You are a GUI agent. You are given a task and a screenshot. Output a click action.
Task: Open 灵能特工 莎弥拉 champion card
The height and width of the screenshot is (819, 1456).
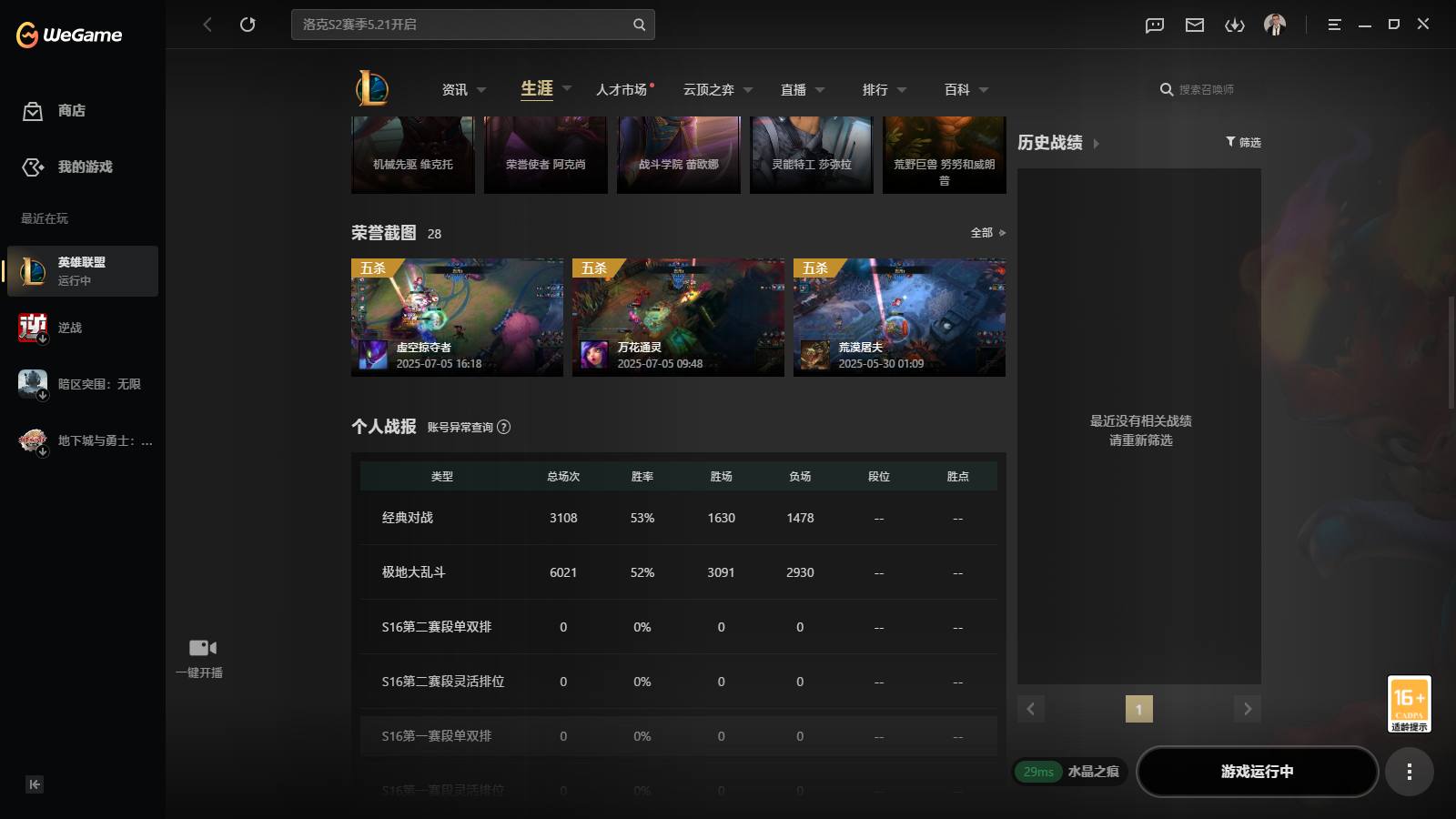(x=812, y=155)
